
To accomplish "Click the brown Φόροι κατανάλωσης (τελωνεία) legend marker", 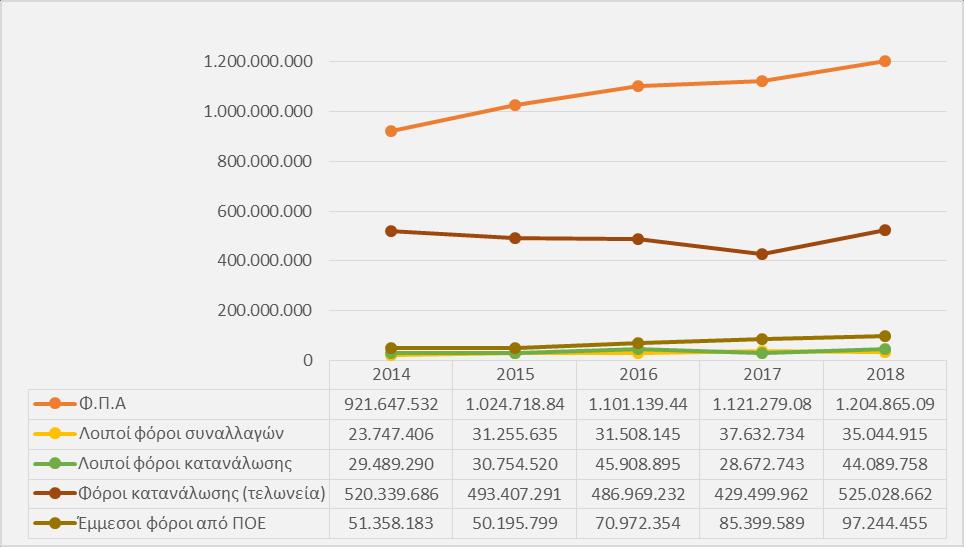I will (x=55, y=493).
